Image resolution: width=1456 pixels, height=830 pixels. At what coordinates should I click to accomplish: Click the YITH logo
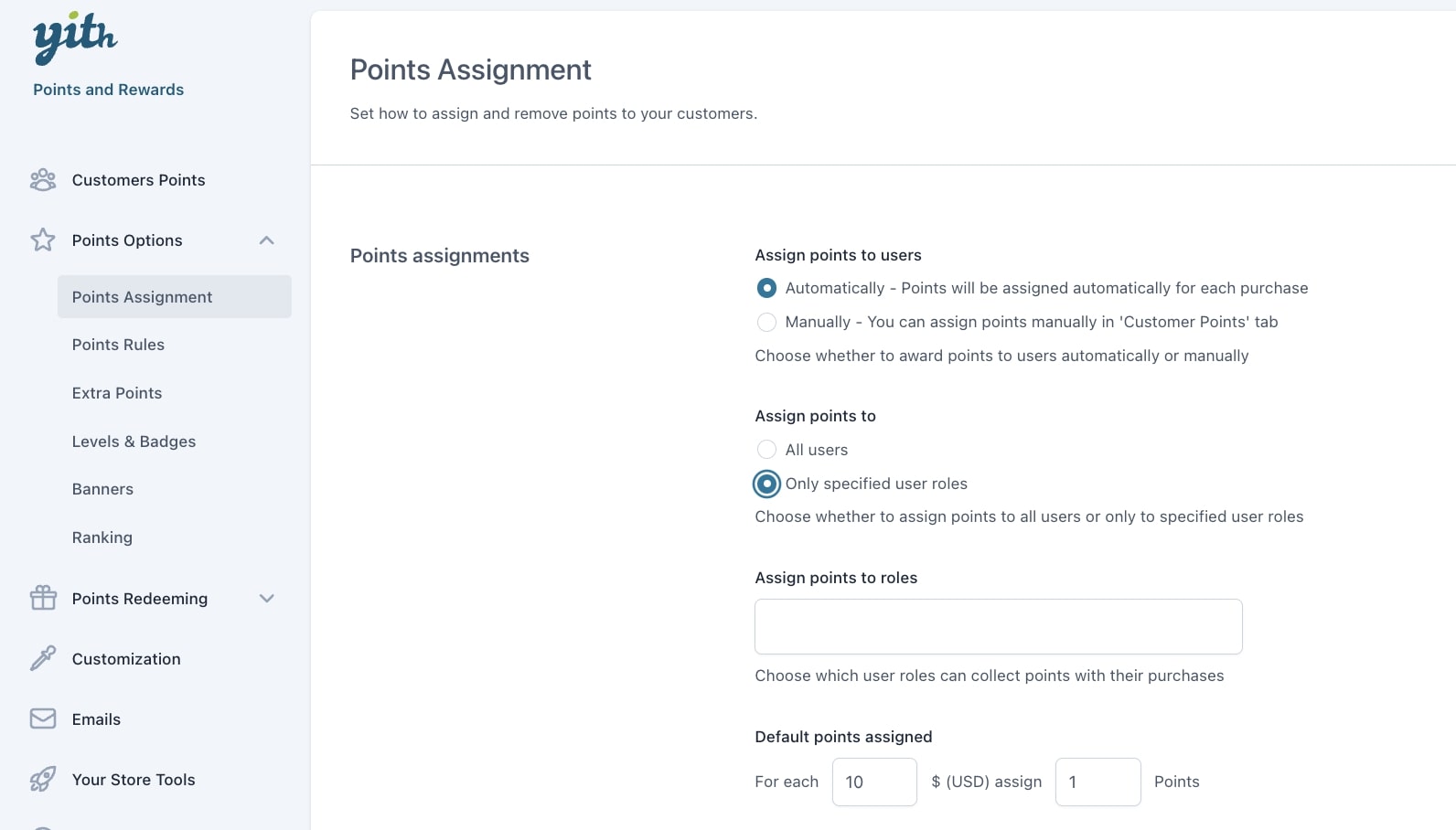pyautogui.click(x=75, y=38)
